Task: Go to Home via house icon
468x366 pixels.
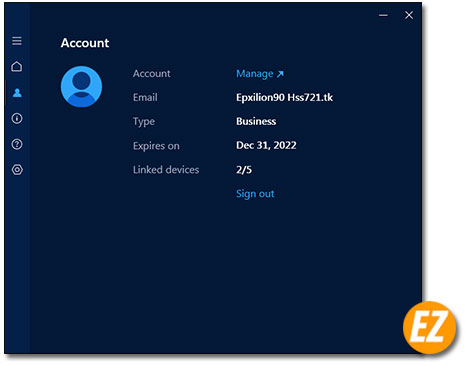Action: point(17,66)
